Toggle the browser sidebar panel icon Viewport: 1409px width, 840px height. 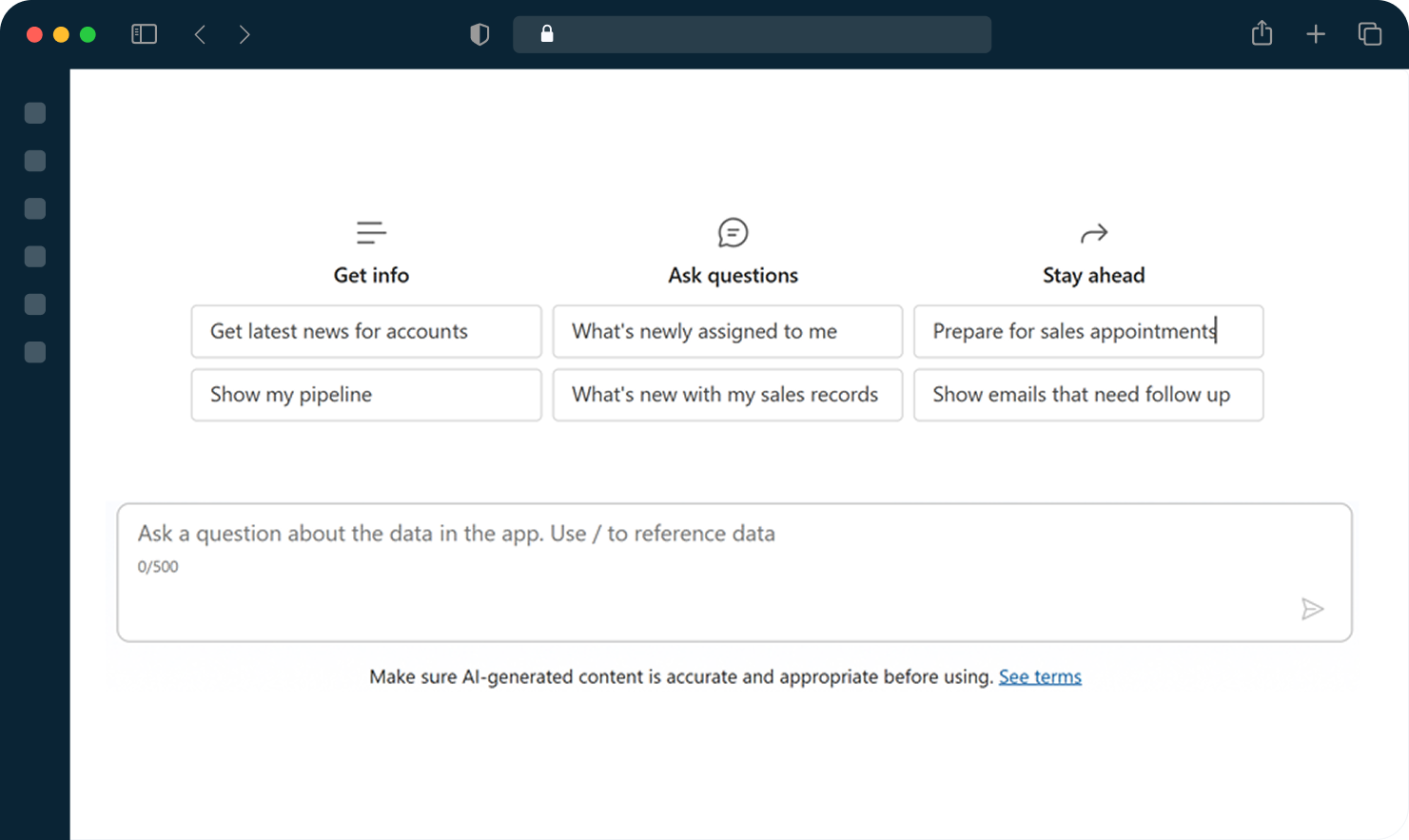144,34
